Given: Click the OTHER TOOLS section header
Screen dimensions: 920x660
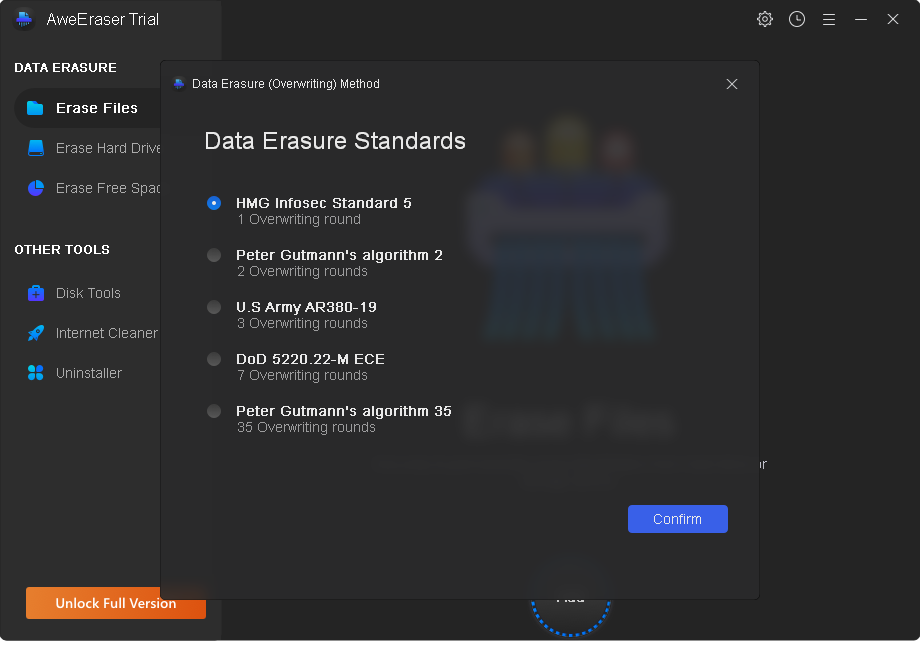Looking at the screenshot, I should pos(62,249).
